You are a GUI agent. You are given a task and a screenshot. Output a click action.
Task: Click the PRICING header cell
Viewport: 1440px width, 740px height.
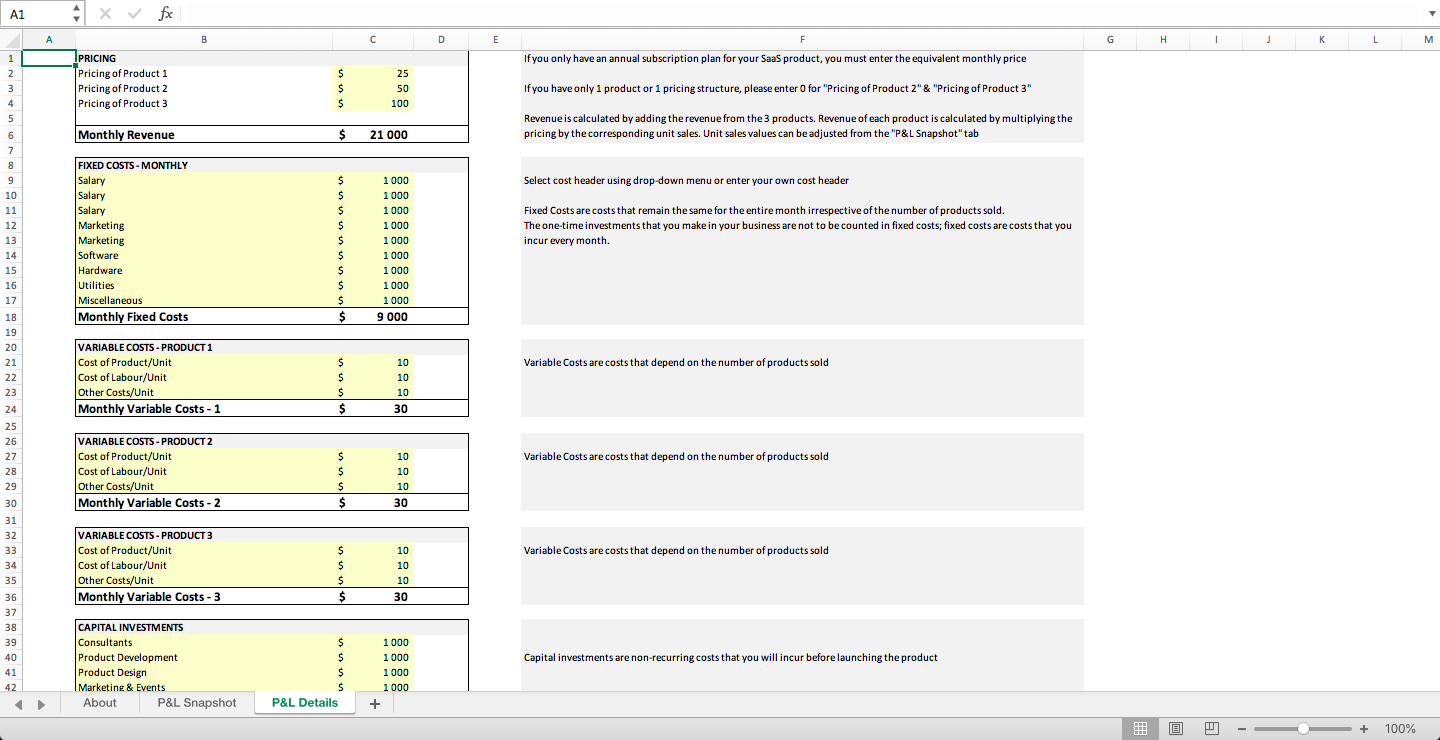click(203, 58)
